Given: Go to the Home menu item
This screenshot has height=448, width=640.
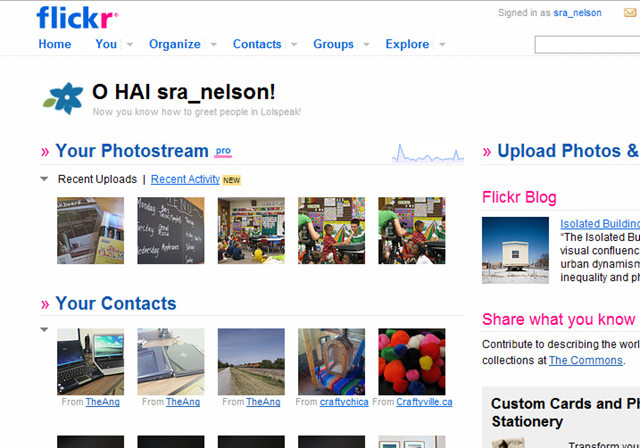Looking at the screenshot, I should click(55, 44).
